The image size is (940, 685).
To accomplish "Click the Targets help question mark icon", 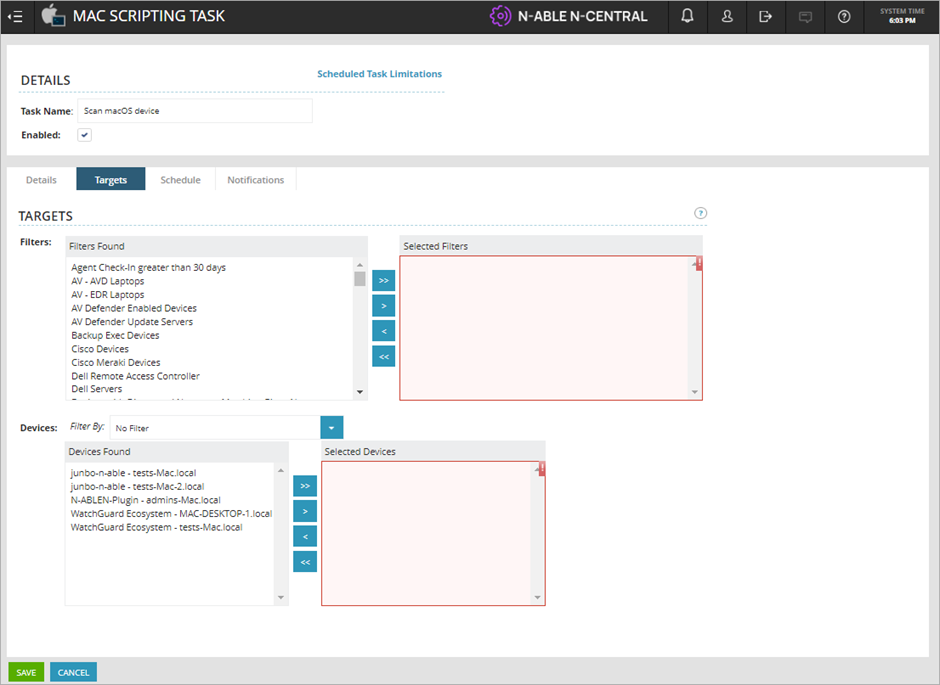I will pyautogui.click(x=700, y=212).
